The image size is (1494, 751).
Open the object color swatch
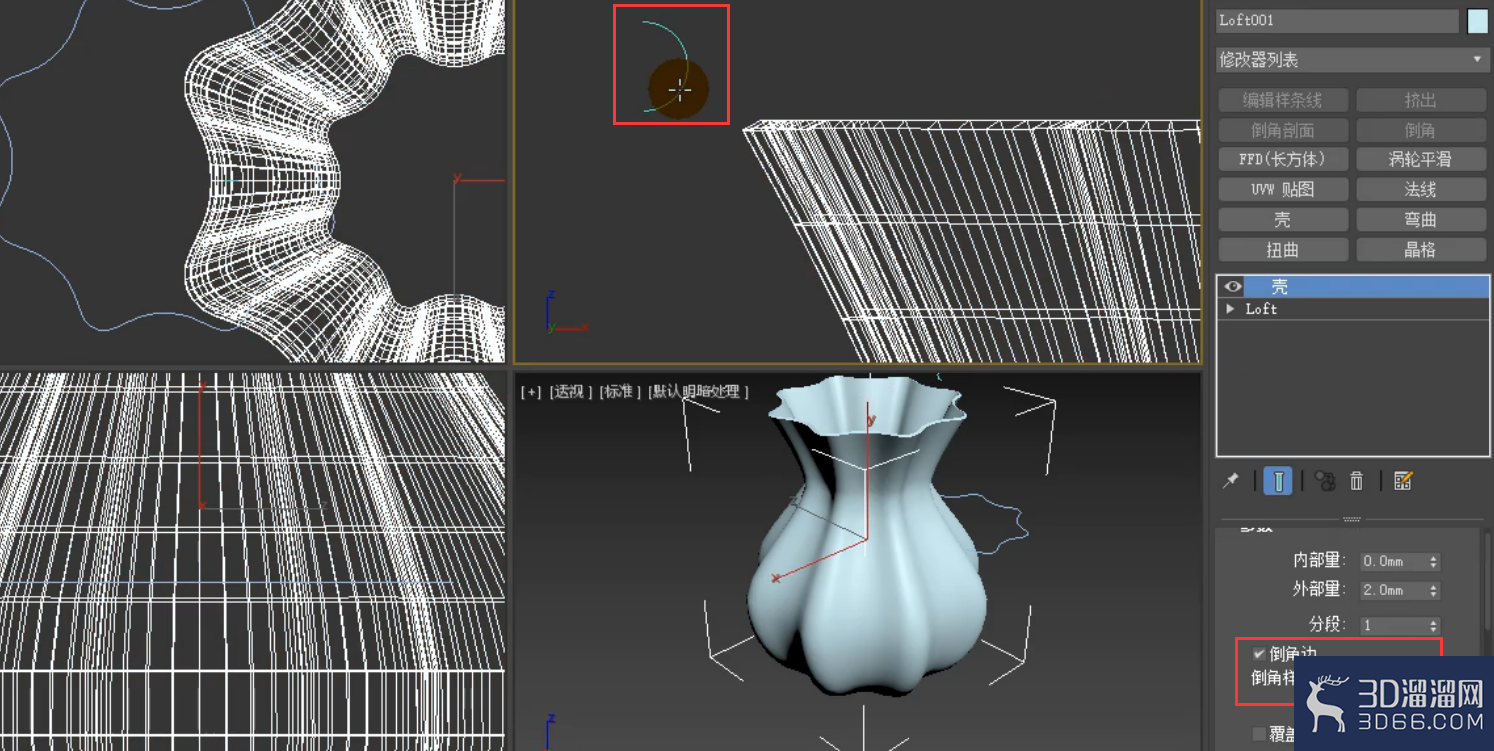click(x=1476, y=20)
